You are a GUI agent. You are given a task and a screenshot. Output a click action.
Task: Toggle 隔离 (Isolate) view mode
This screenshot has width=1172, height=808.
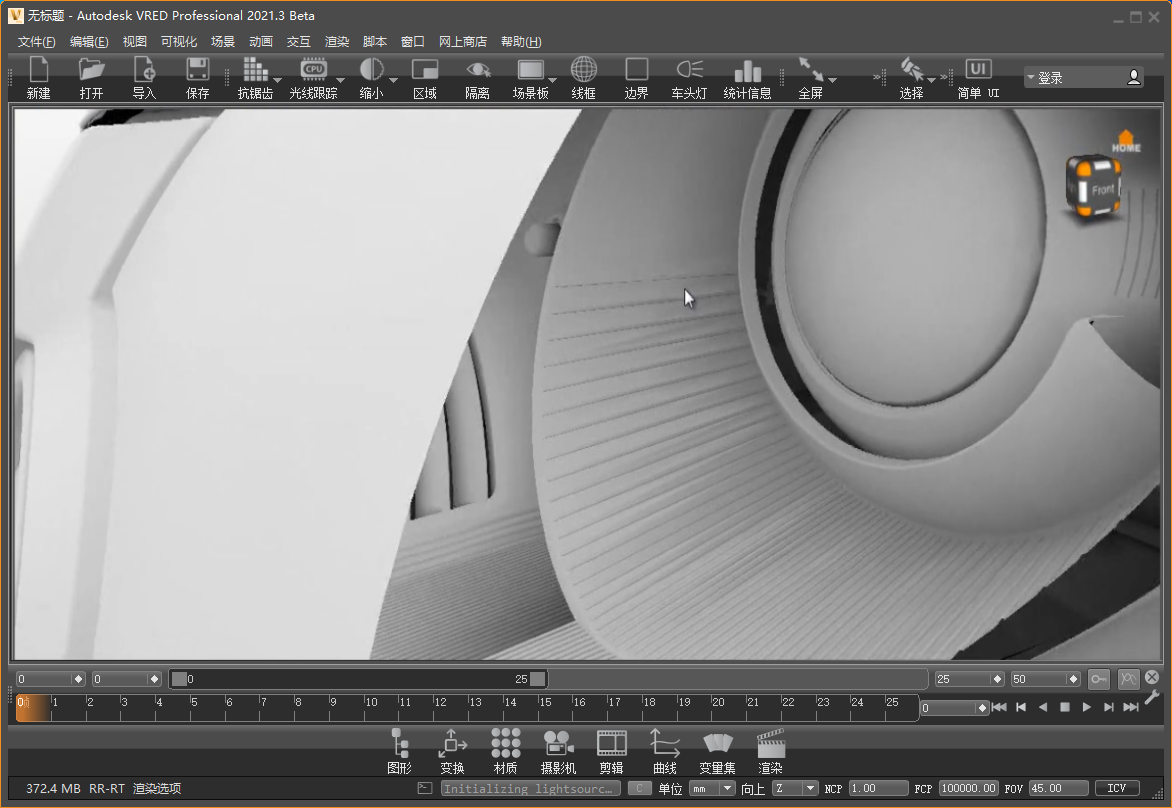[477, 70]
